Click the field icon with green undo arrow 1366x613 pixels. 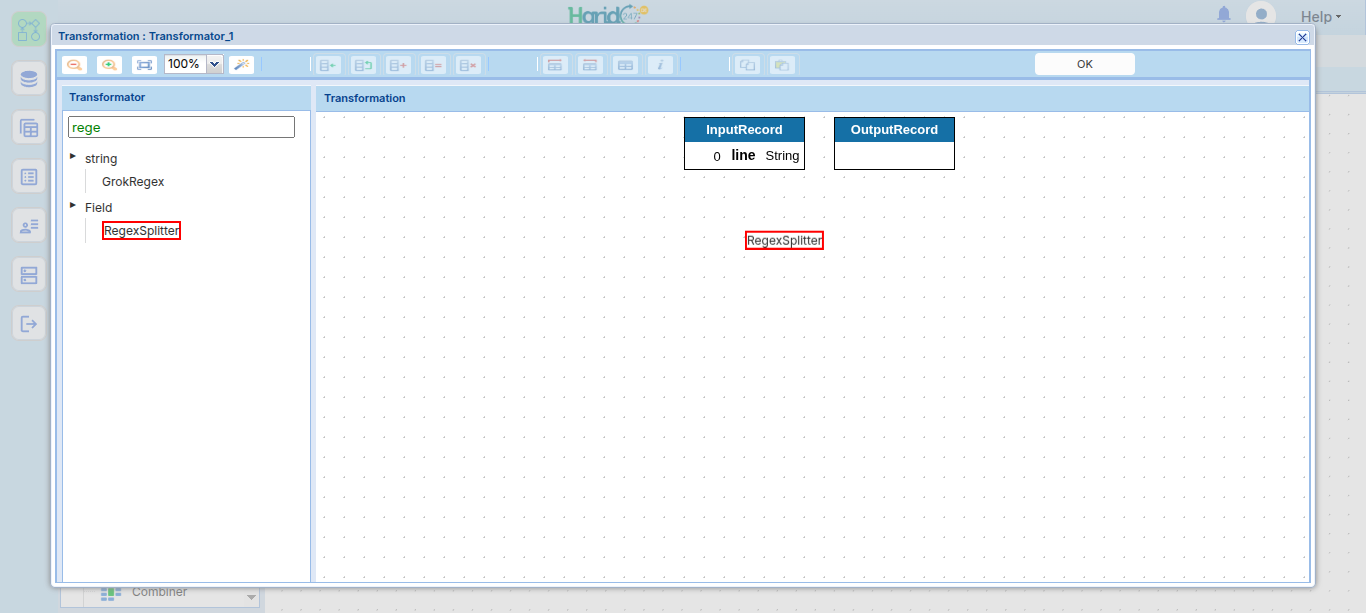pos(363,64)
